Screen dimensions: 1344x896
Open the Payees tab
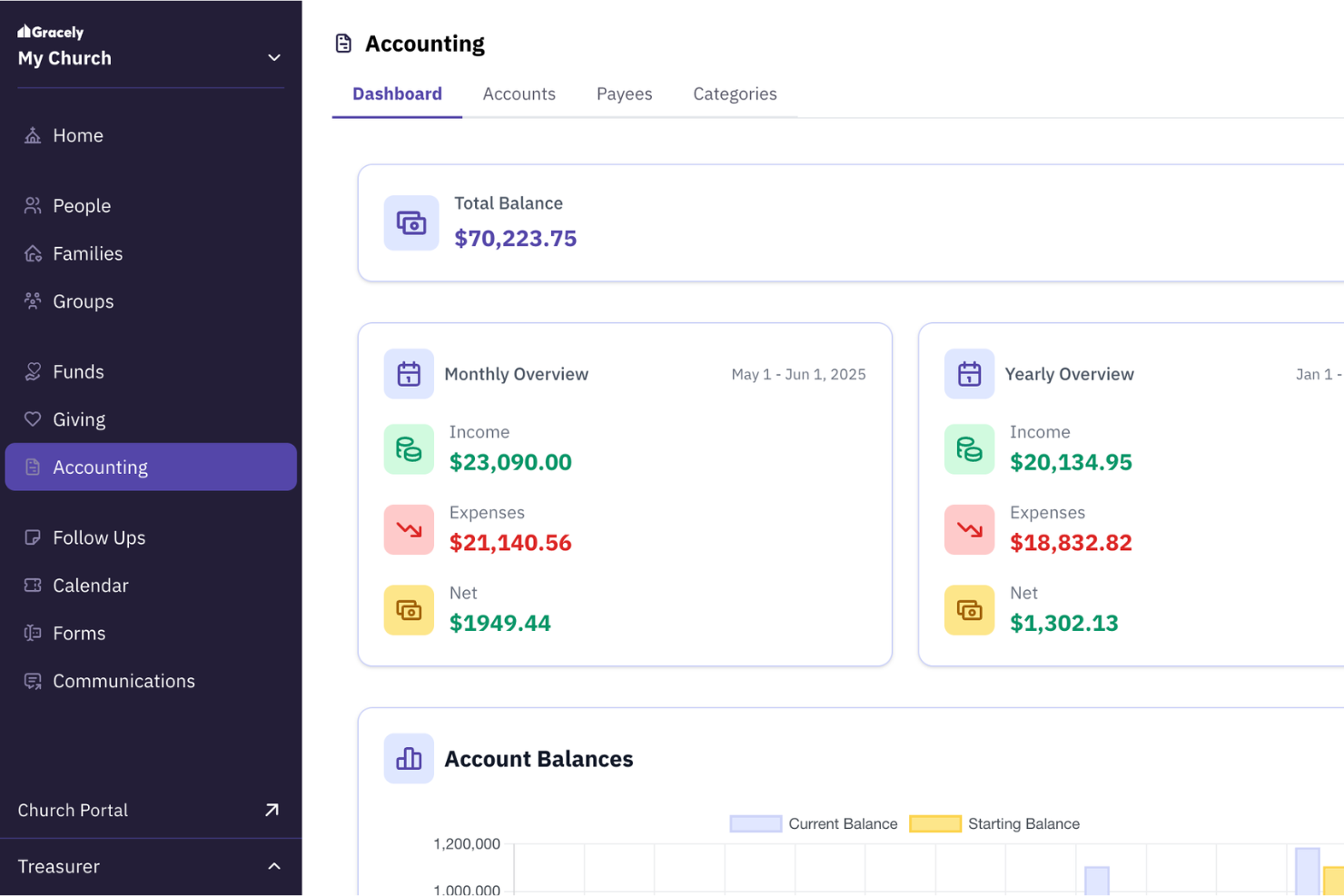click(x=624, y=94)
